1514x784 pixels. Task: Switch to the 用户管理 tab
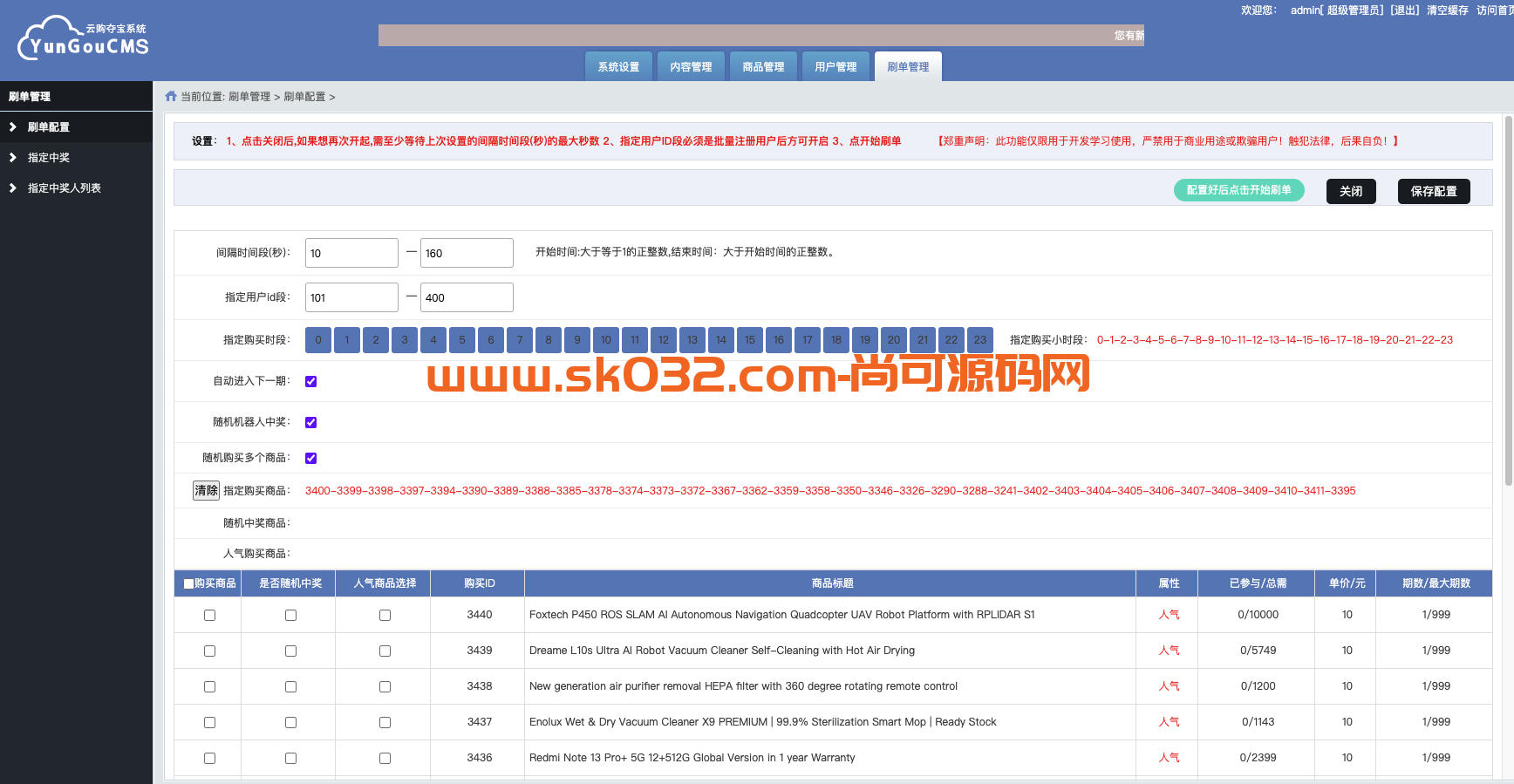pyautogui.click(x=835, y=66)
